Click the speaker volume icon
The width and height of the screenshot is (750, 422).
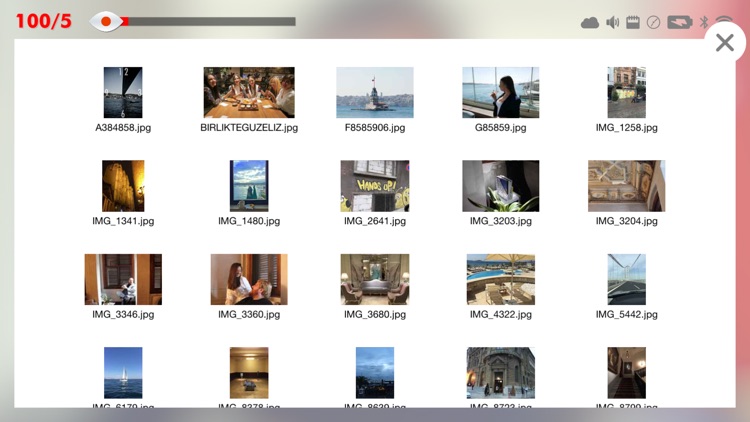coord(612,22)
